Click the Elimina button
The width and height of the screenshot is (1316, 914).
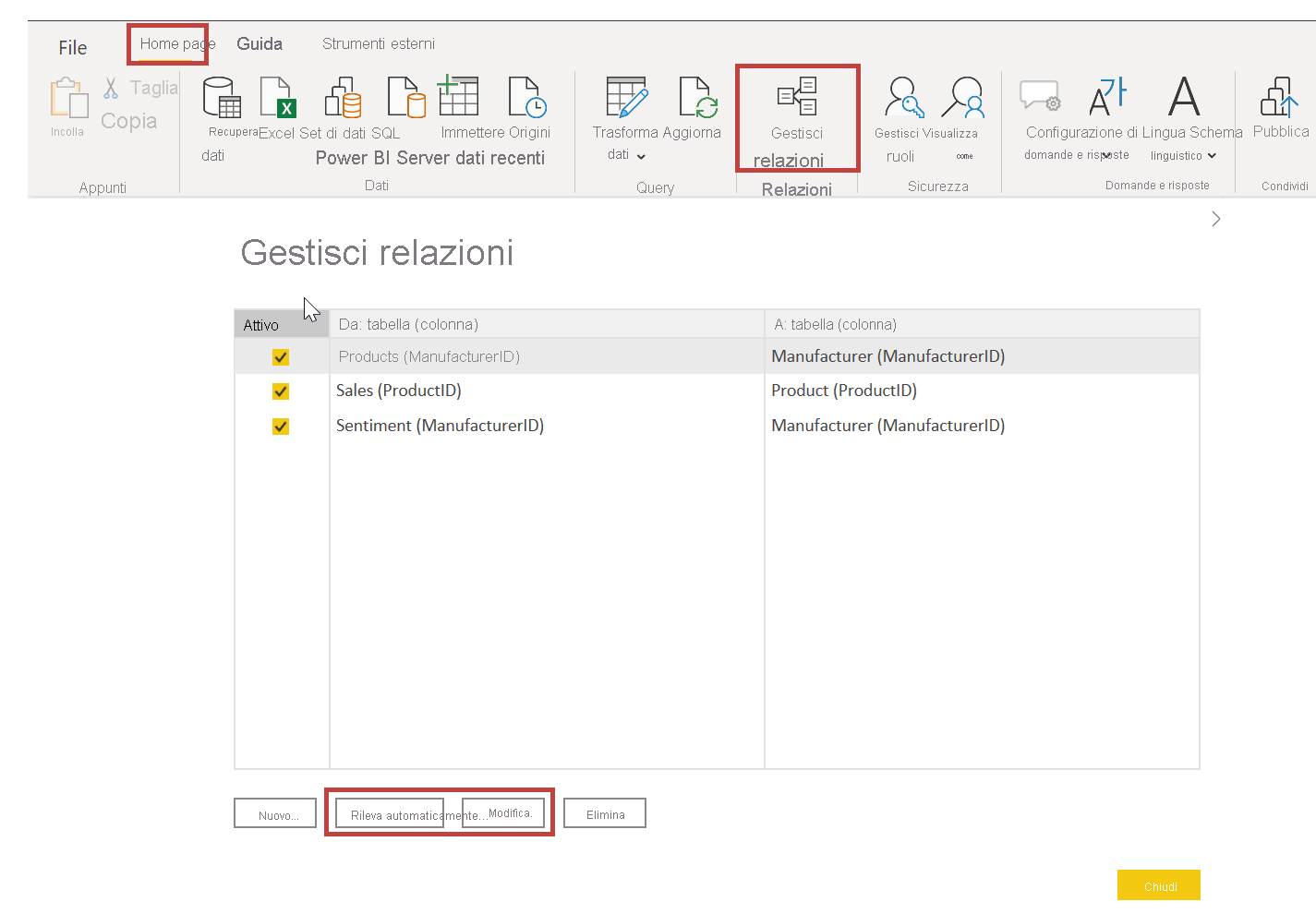(x=605, y=813)
